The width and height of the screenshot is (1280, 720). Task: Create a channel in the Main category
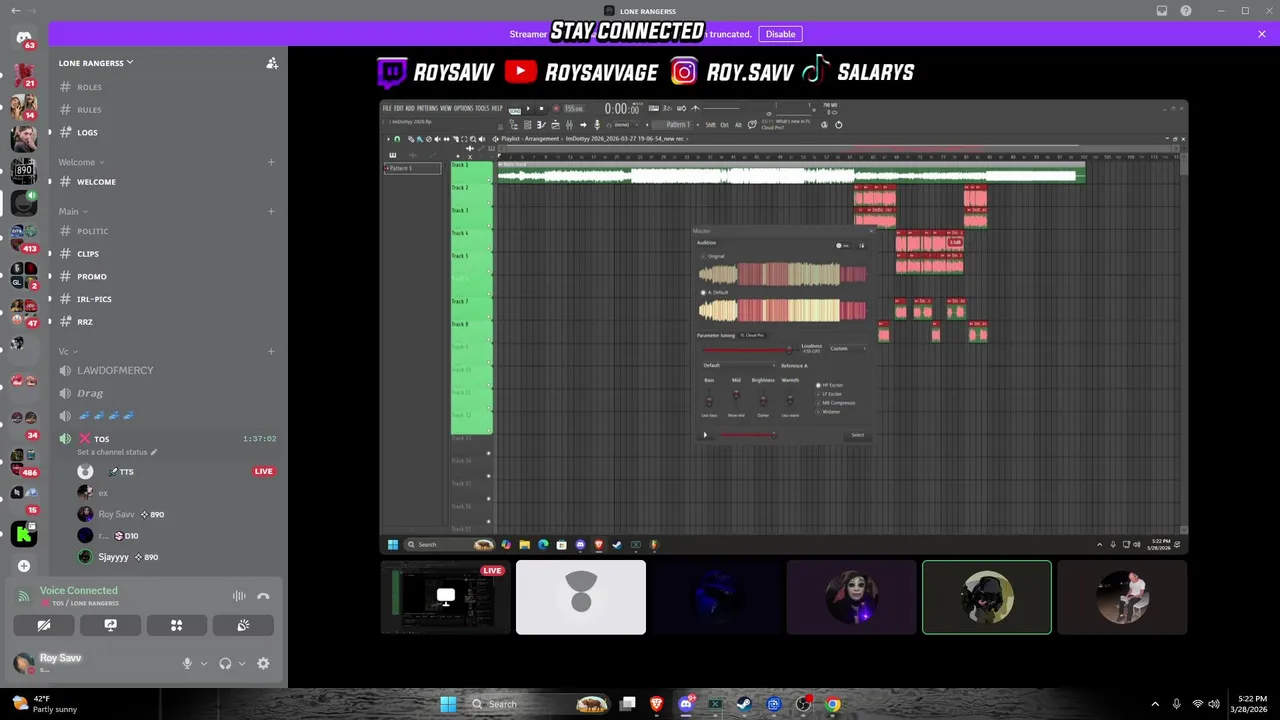[x=271, y=212]
